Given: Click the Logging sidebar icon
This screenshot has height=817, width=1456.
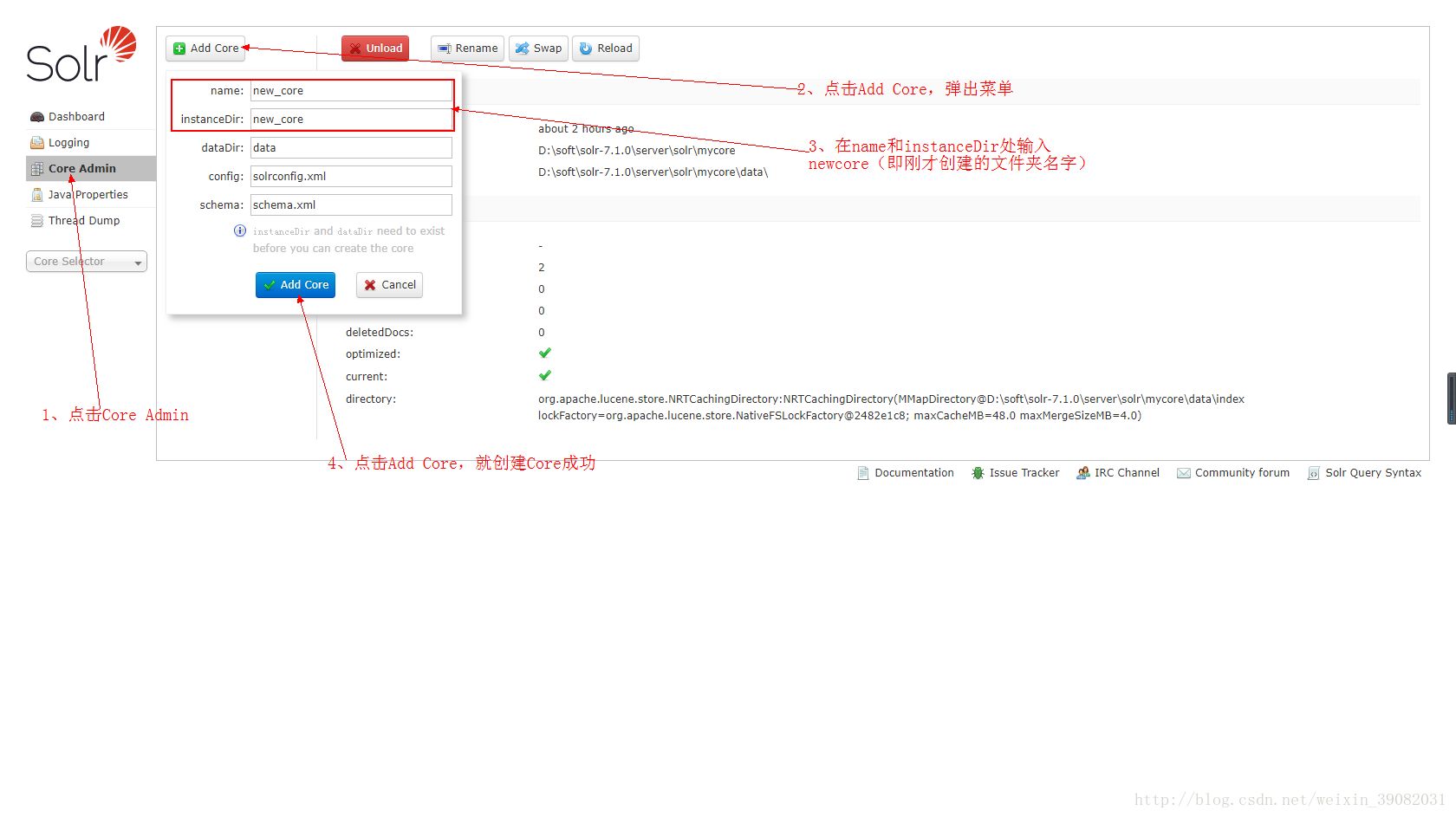Looking at the screenshot, I should pos(37,143).
